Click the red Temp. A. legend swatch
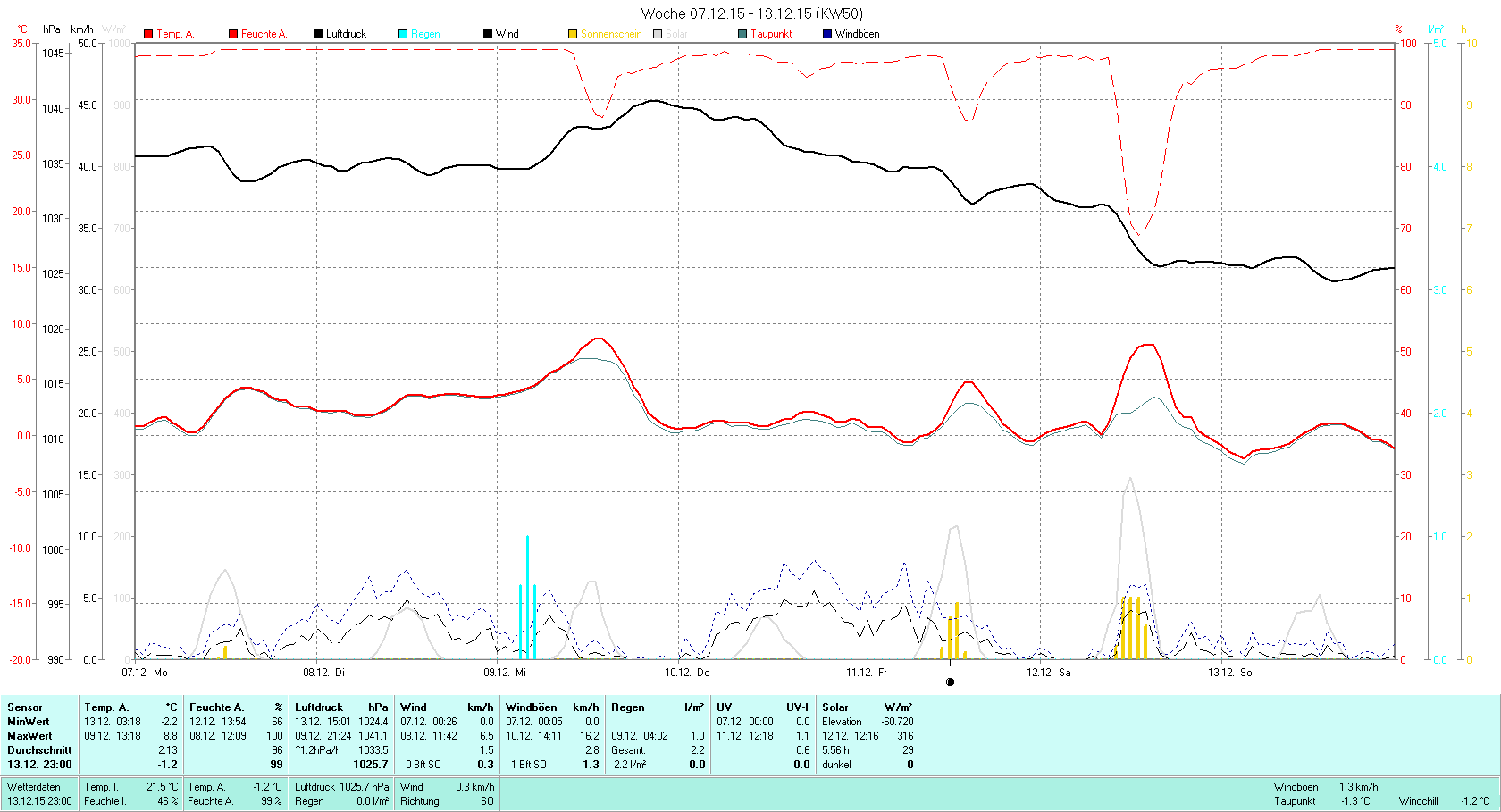Screen dimensions: 1501x812 click(x=148, y=34)
